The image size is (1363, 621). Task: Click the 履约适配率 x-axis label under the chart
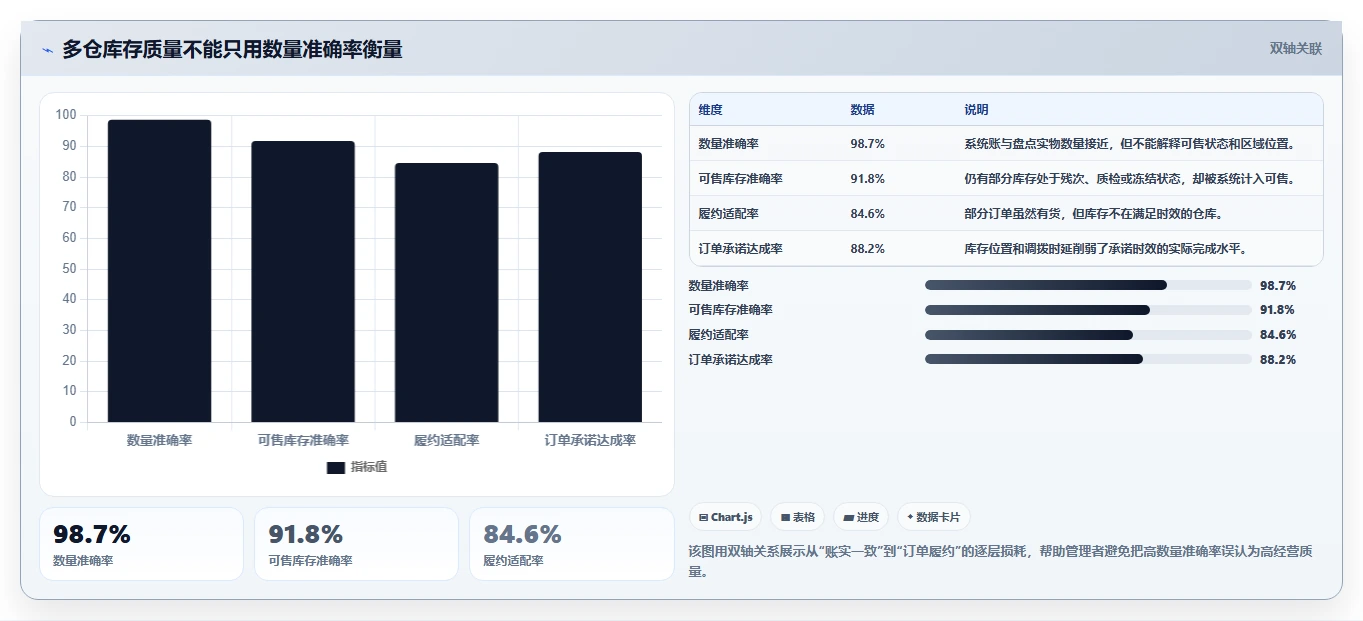(447, 440)
